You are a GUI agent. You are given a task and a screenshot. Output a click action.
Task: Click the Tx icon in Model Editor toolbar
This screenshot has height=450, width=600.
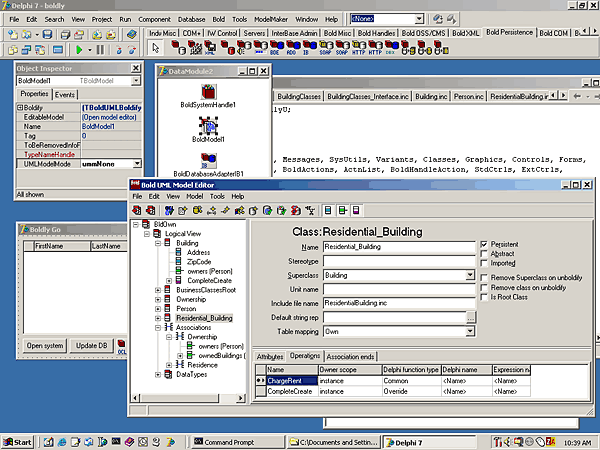[x=310, y=210]
